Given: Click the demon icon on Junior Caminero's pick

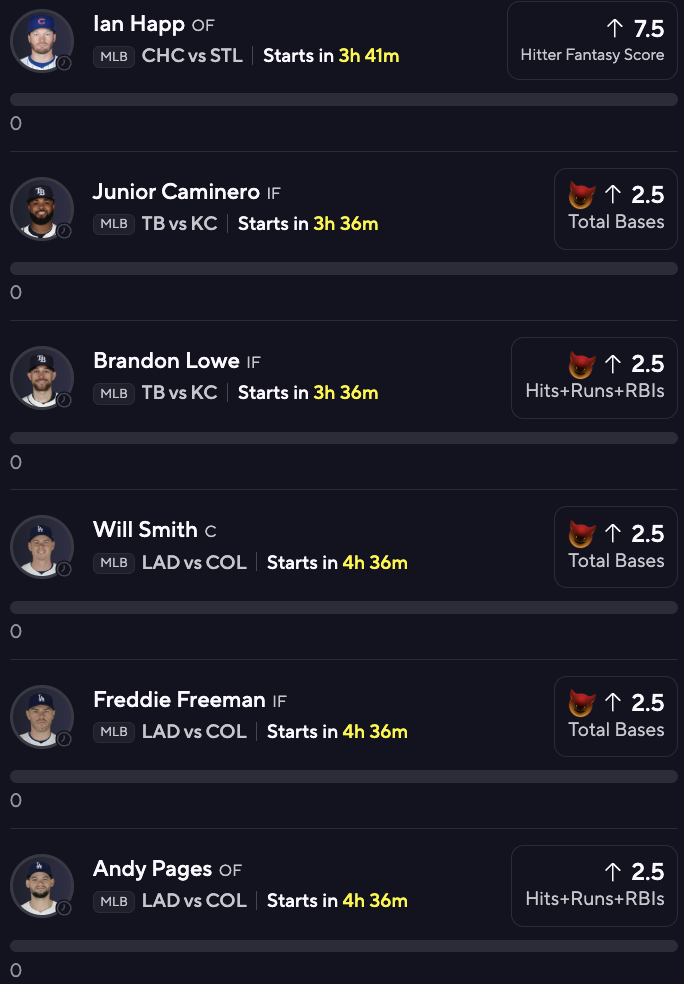Looking at the screenshot, I should click(581, 194).
